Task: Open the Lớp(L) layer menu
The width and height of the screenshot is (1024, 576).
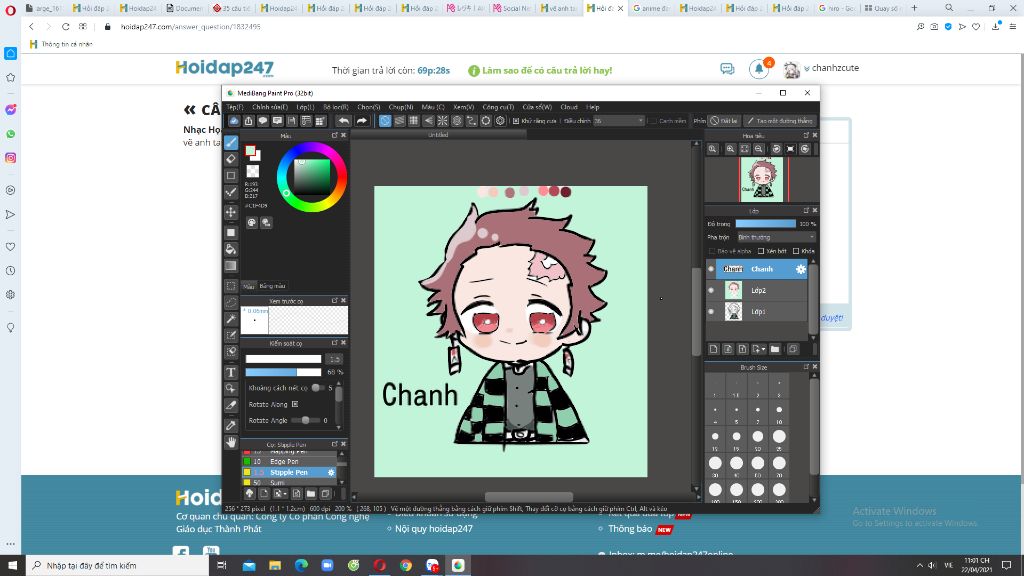Action: [x=305, y=107]
